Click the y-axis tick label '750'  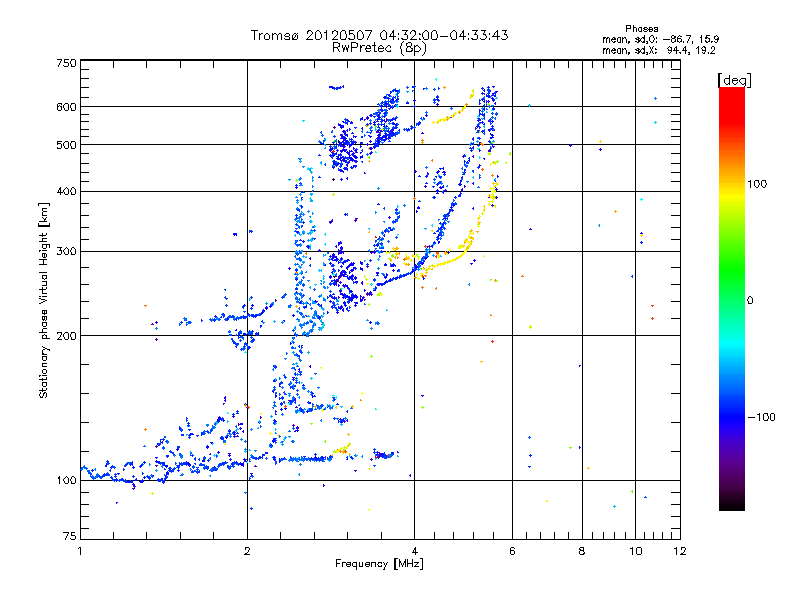[66, 63]
